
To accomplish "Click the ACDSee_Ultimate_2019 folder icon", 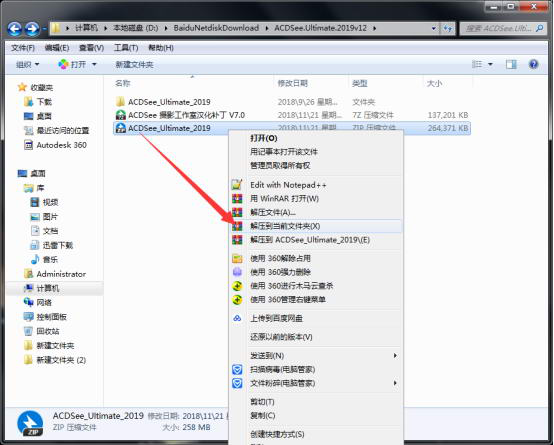I will coord(120,102).
